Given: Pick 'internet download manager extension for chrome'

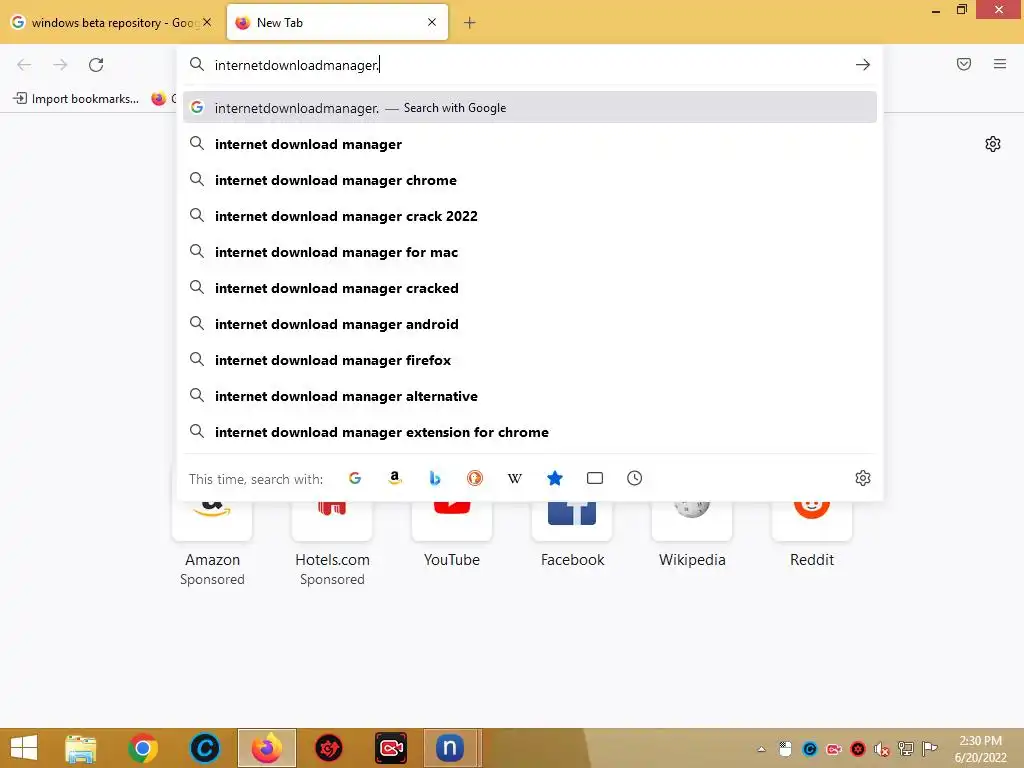Looking at the screenshot, I should tap(530, 432).
